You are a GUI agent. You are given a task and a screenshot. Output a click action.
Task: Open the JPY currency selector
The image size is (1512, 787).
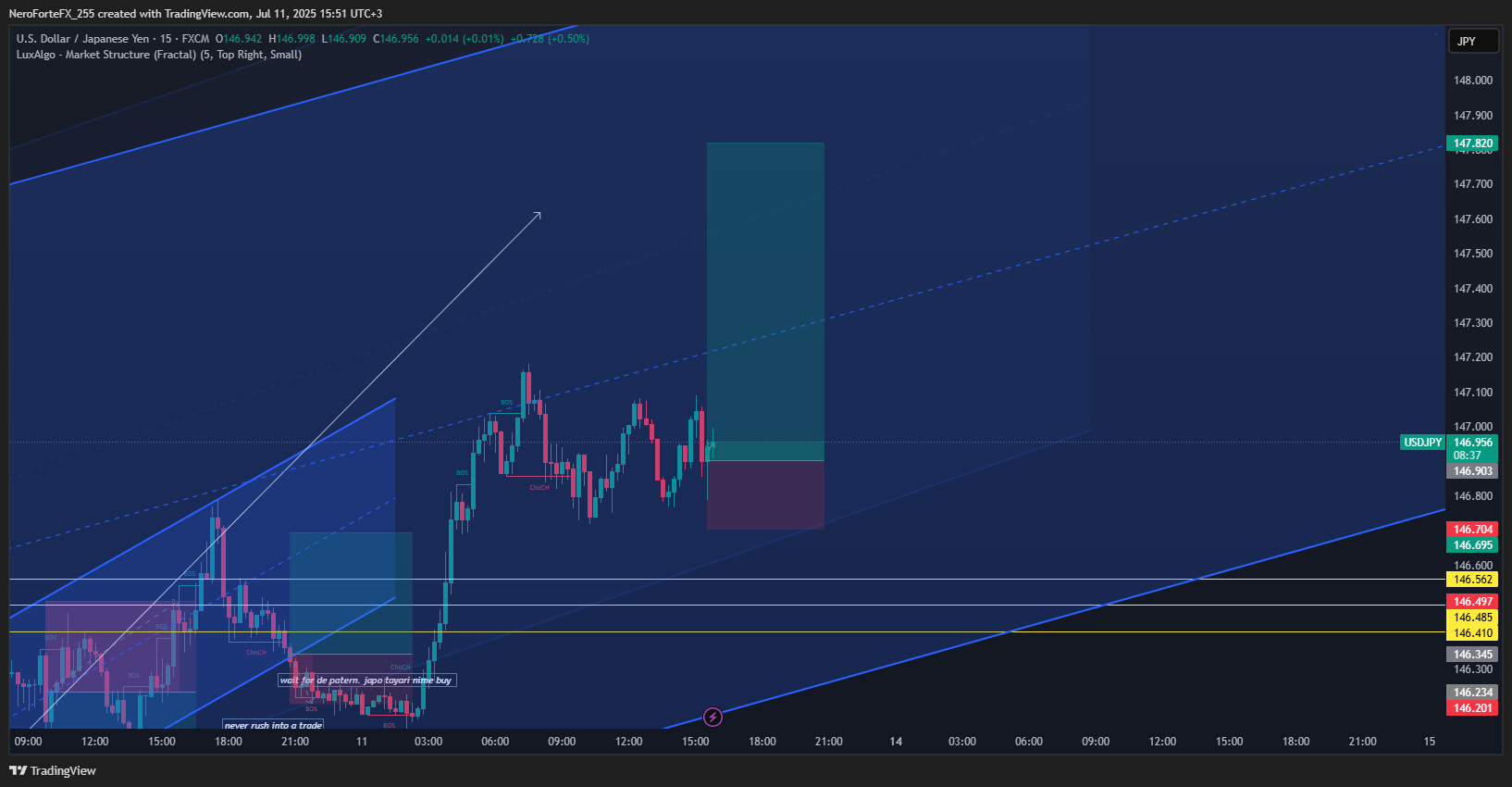[1473, 41]
